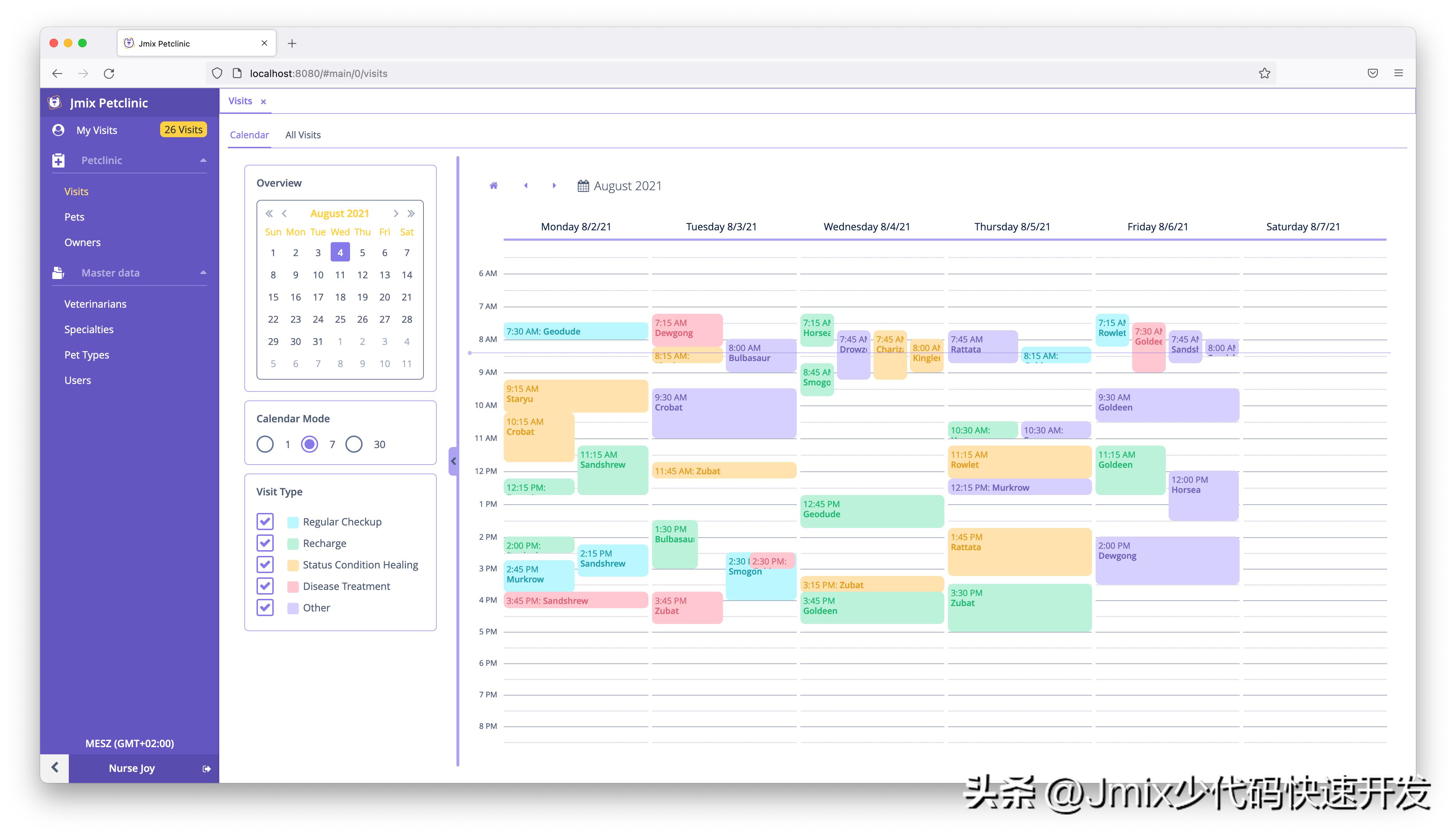Collapse the left overview panel via splitter handle

tap(453, 461)
